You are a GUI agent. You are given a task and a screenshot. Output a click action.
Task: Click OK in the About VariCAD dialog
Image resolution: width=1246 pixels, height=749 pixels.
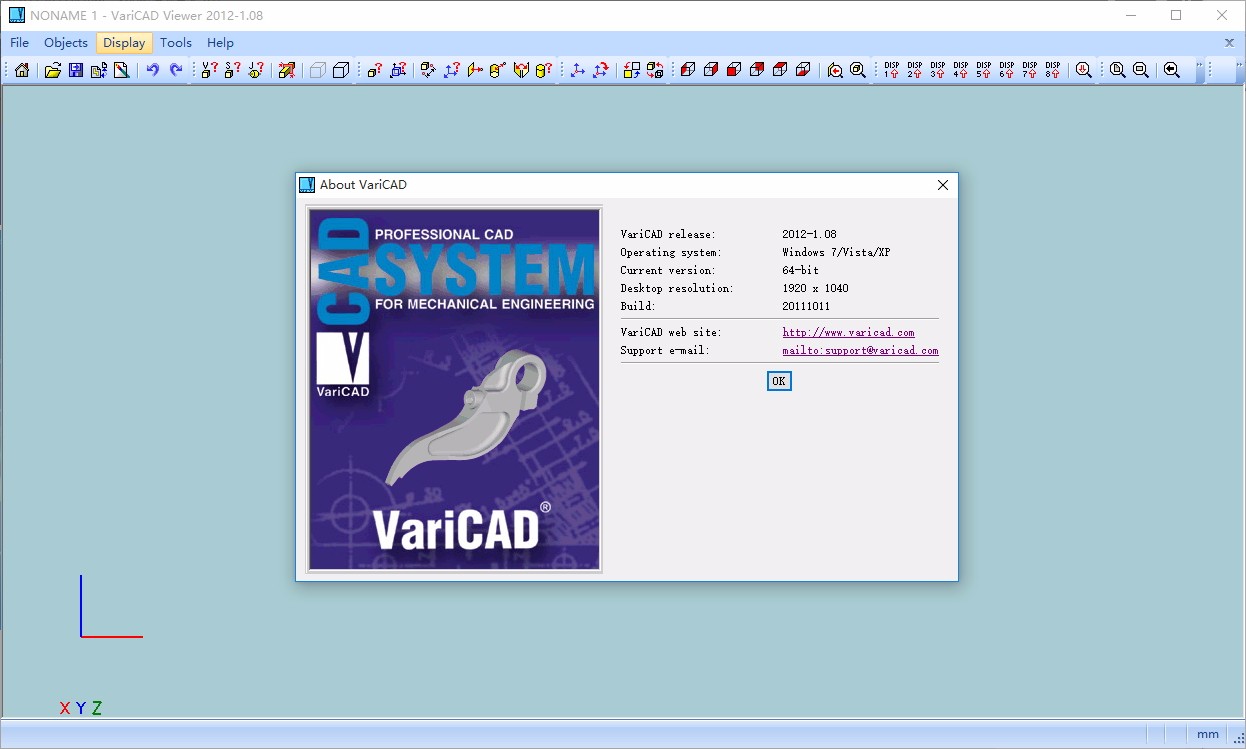tap(779, 381)
